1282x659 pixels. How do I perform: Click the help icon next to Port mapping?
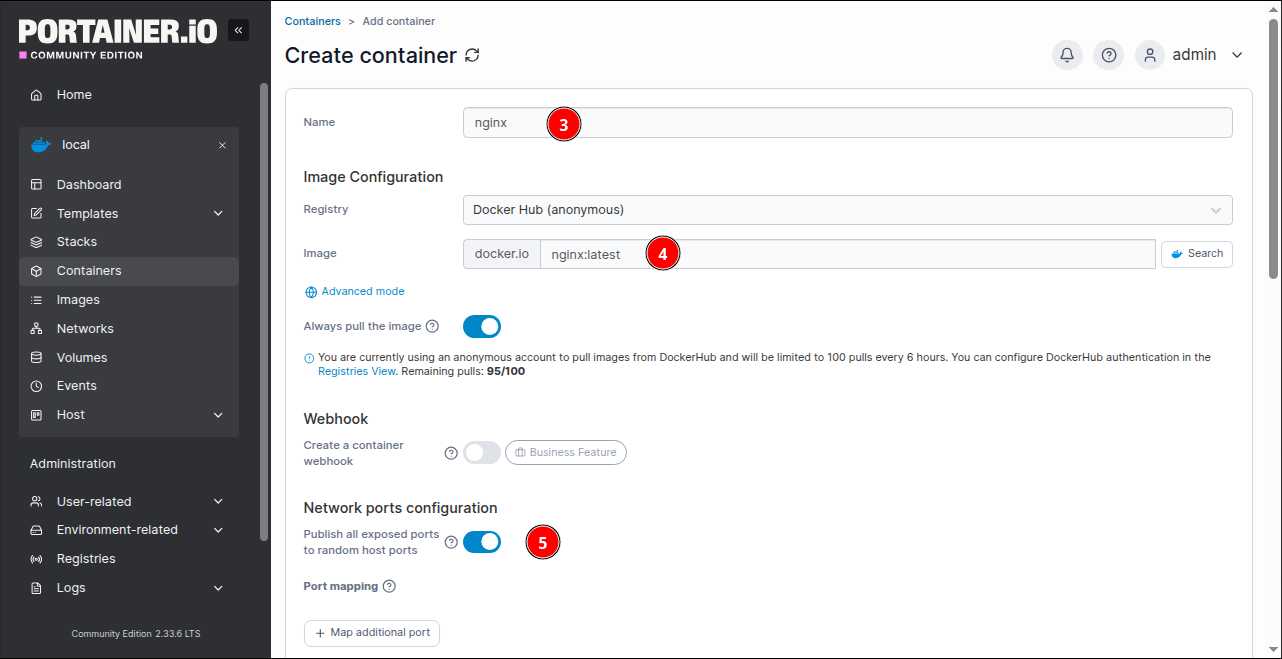389,586
